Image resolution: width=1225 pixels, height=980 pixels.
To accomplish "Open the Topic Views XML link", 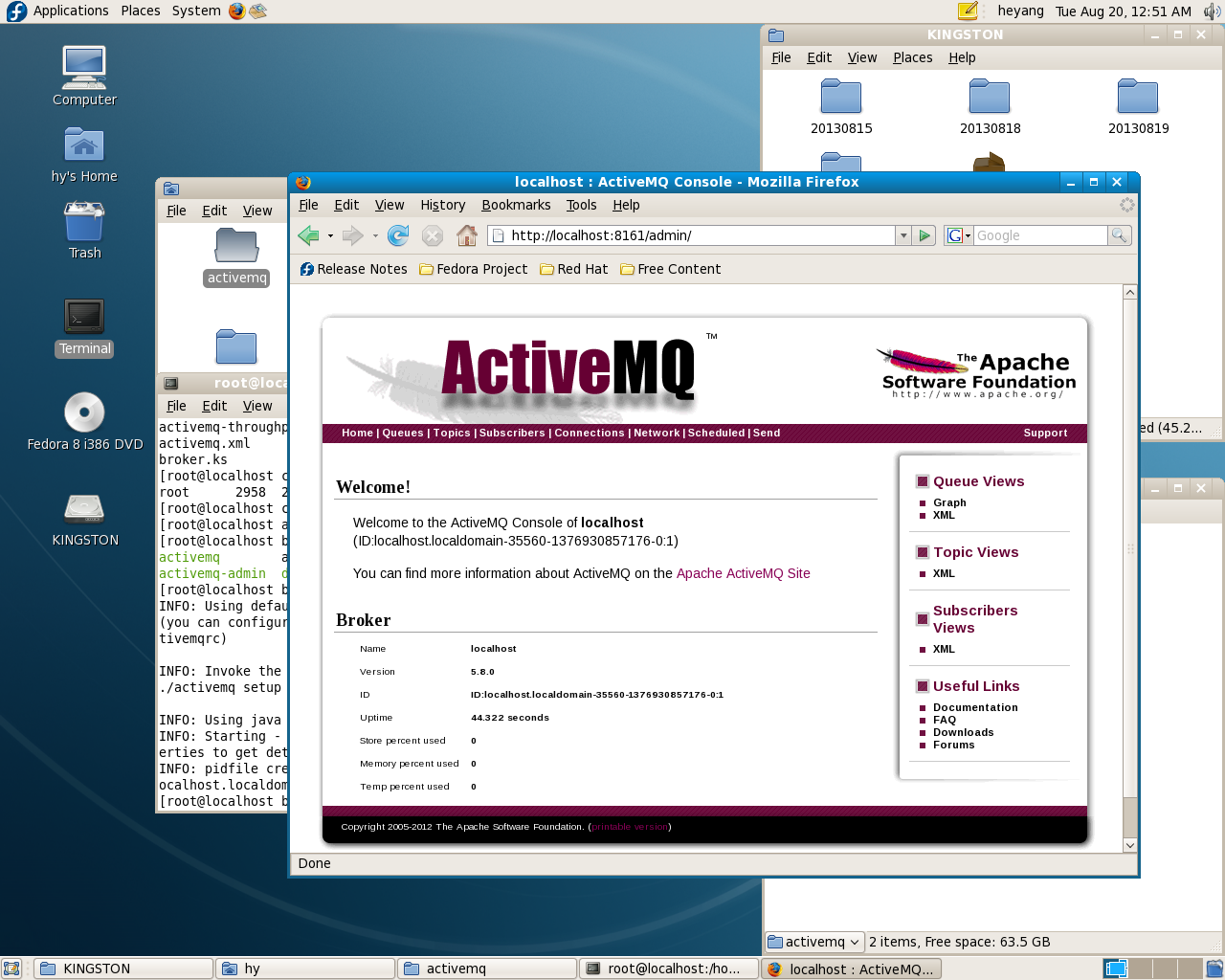I will [944, 573].
